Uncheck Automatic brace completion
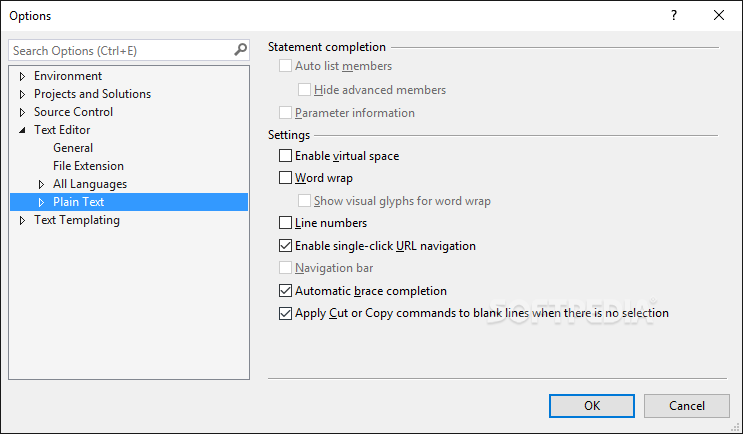Image resolution: width=743 pixels, height=434 pixels. point(285,290)
